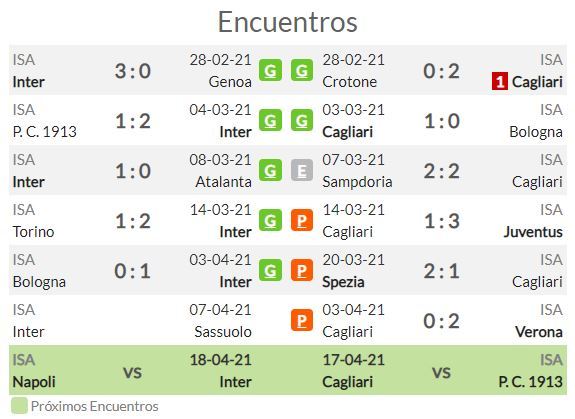Click the Próximos Encuentros green legend swatch
This screenshot has width=575, height=419.
pos(19,406)
